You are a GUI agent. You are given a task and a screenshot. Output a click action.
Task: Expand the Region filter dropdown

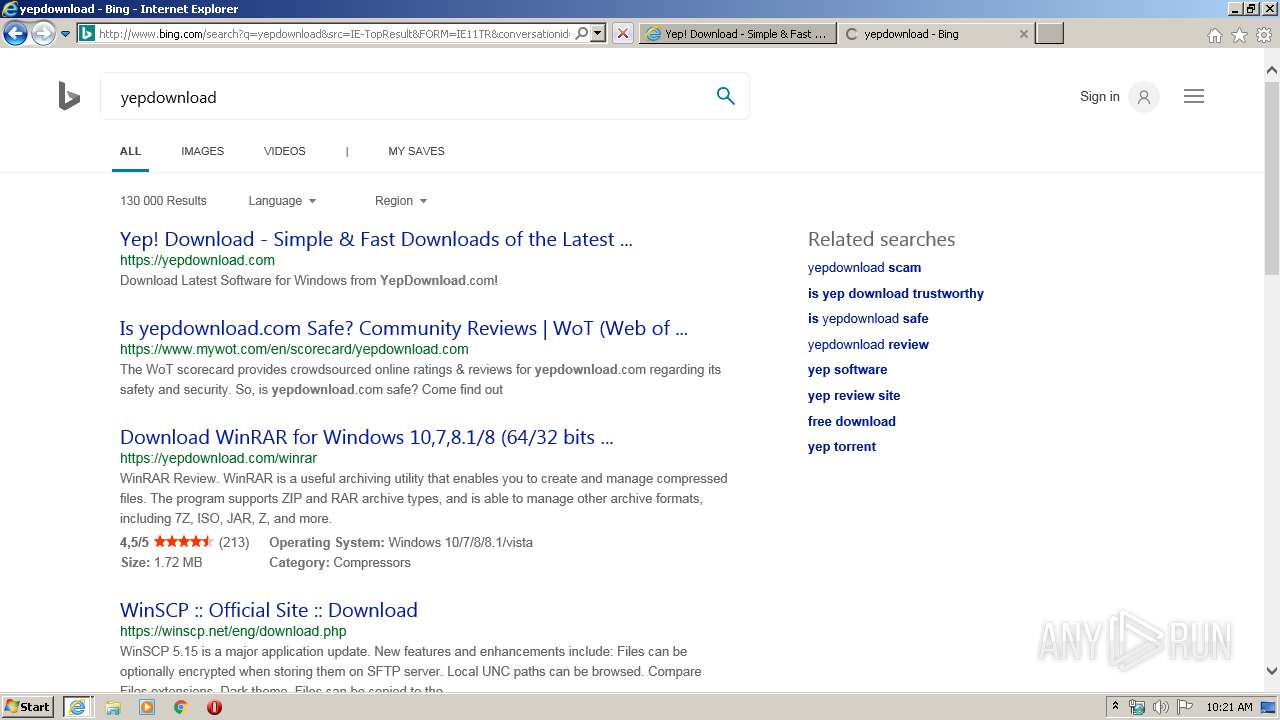(401, 201)
